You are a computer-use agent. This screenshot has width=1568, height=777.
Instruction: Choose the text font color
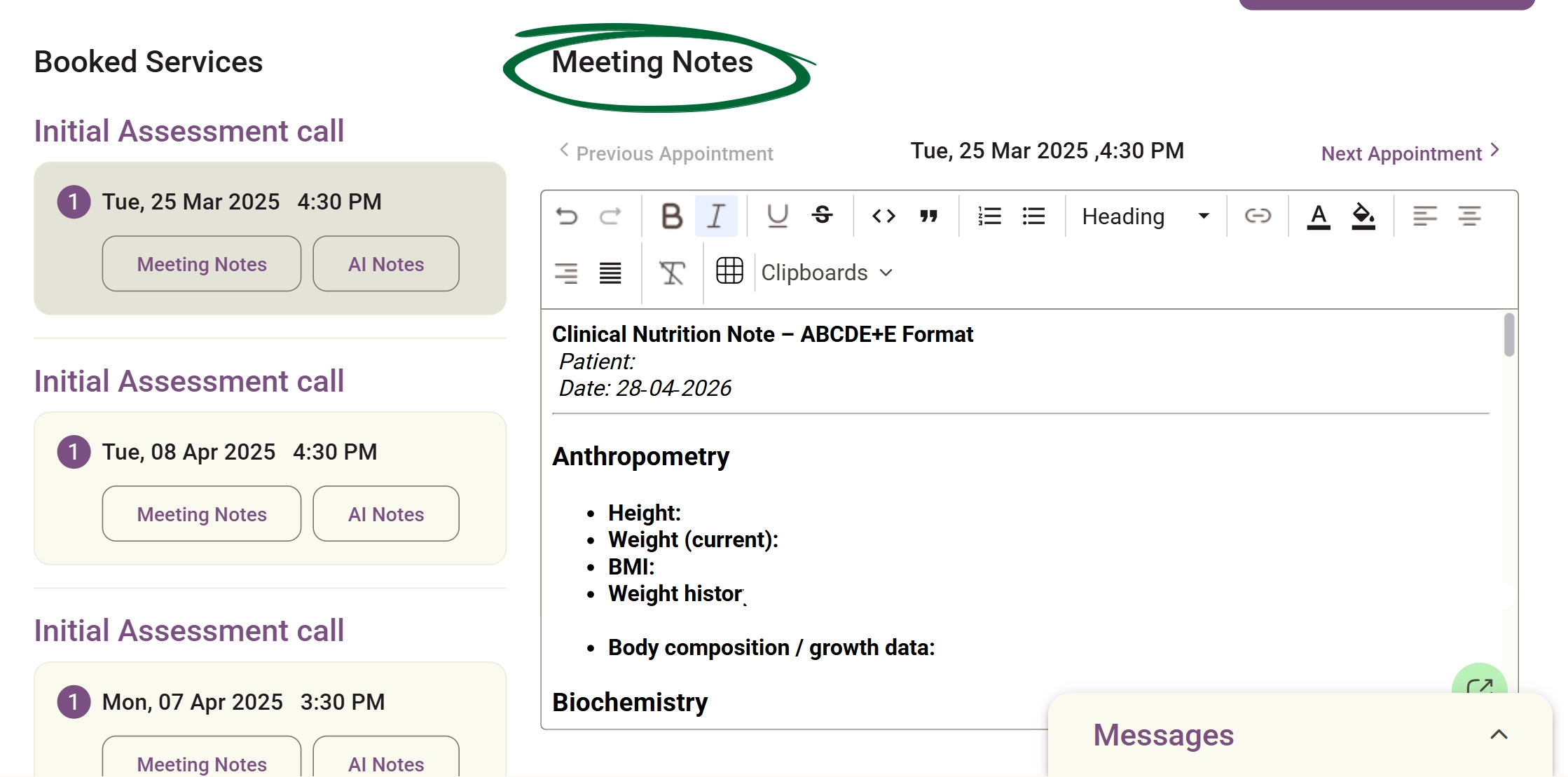[x=1319, y=216]
